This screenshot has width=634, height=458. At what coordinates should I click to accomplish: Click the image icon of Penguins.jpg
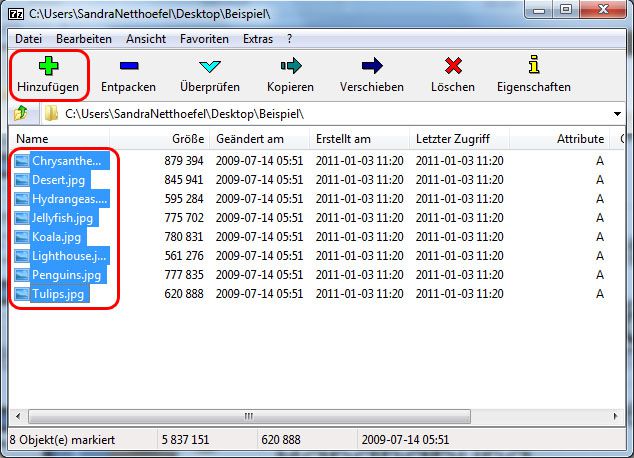pos(21,275)
